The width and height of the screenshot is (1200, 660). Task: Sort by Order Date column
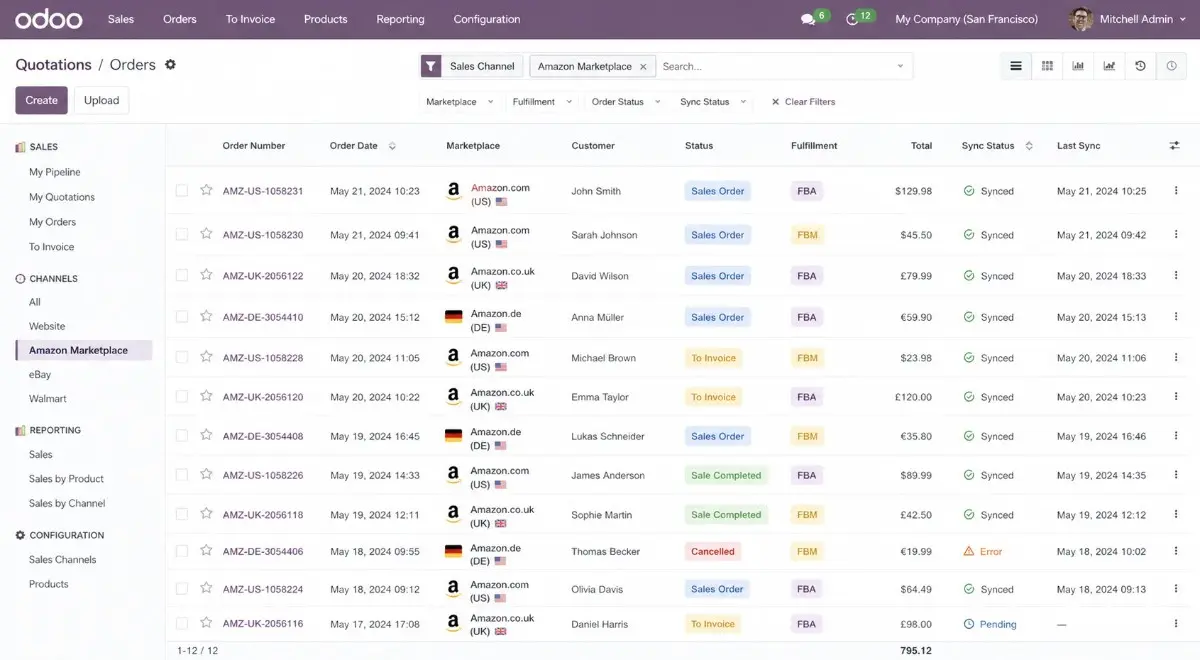(x=362, y=146)
